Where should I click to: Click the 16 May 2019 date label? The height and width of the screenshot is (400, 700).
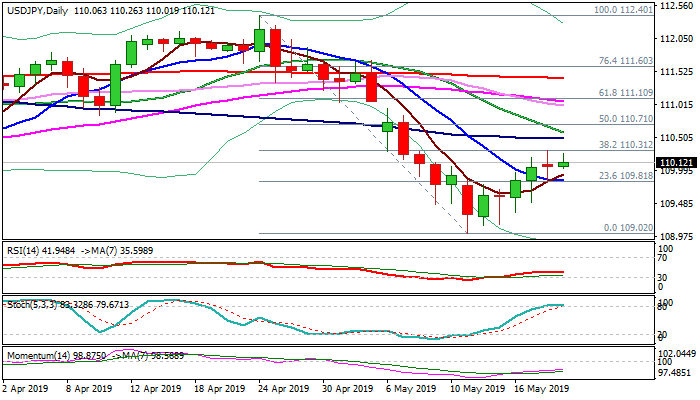pos(543,390)
